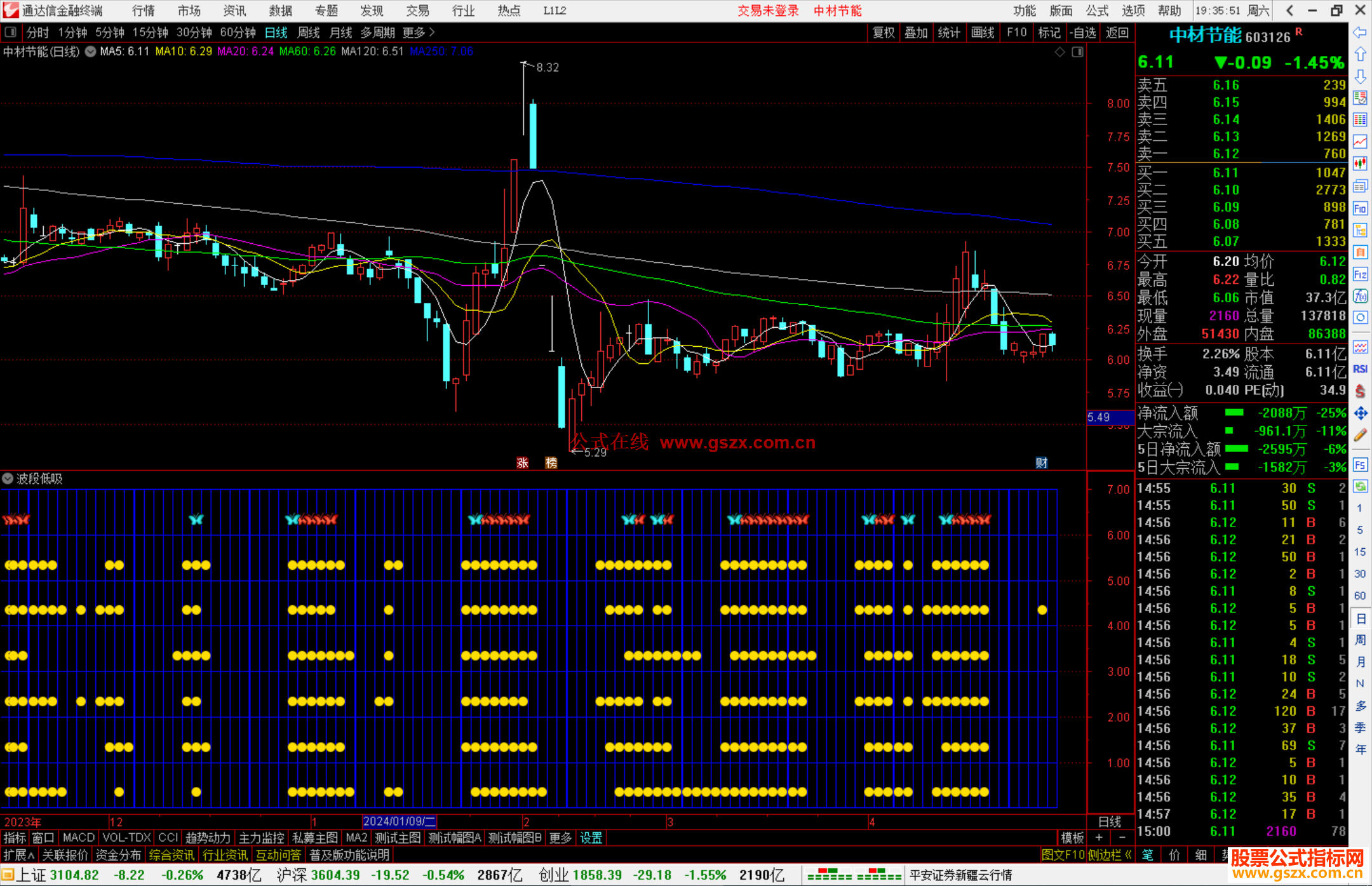The height and width of the screenshot is (886, 1372).
Task: Click the 交易未登录 link
Action: [x=768, y=11]
